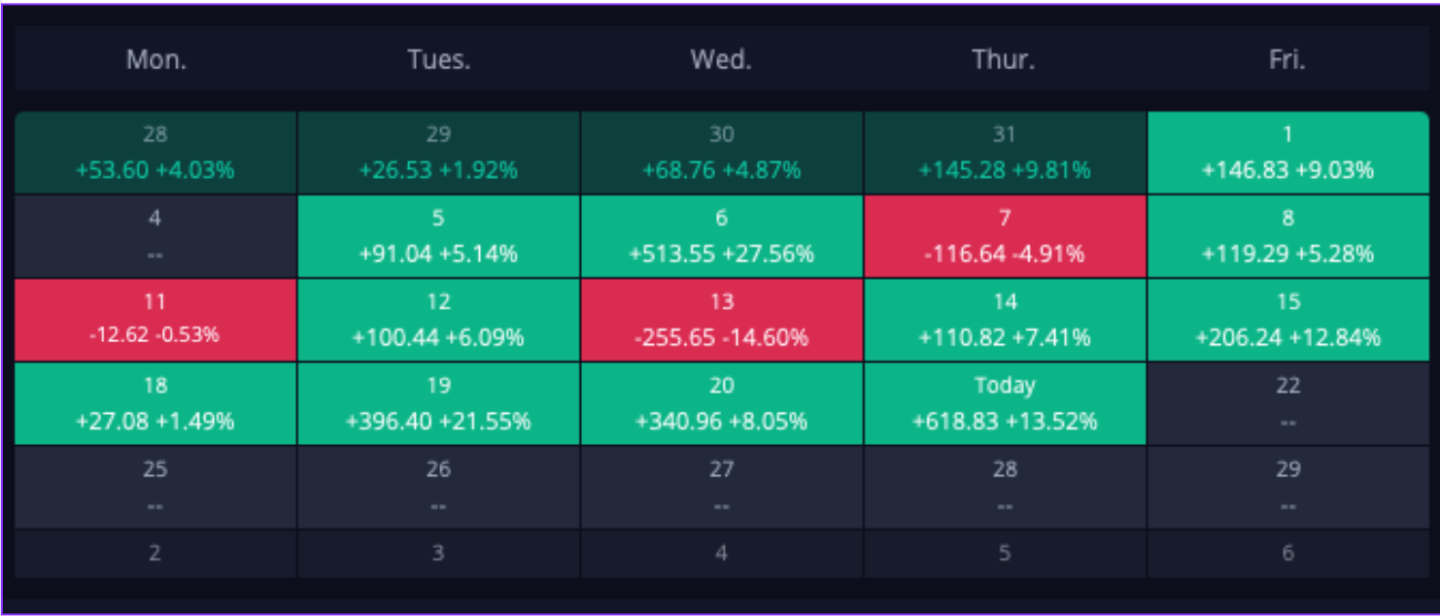The height and width of the screenshot is (616, 1440).
Task: Click previous-month day 28 with +53.60
Action: coord(155,152)
